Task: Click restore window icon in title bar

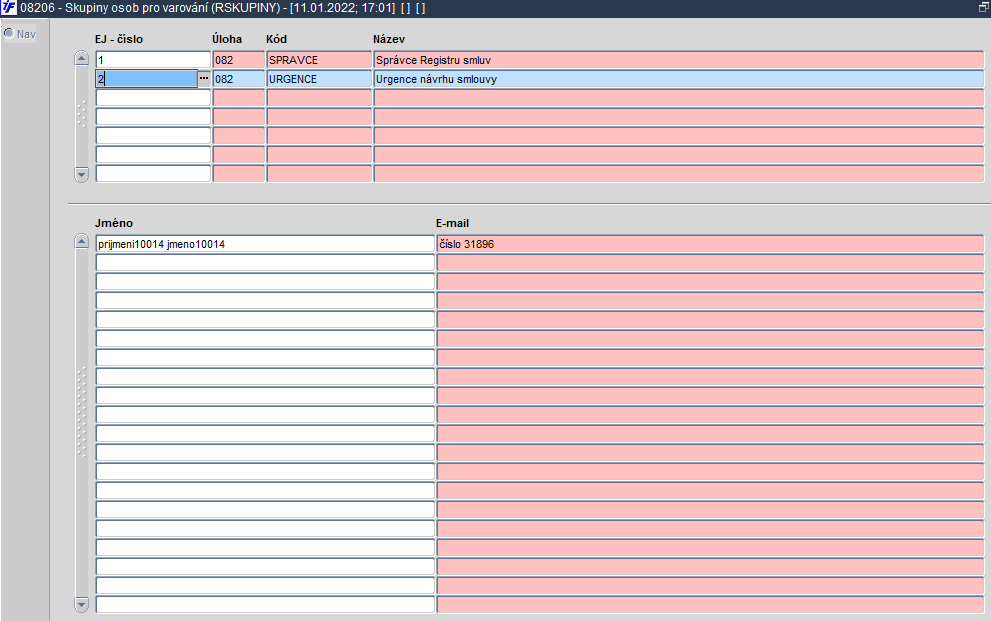Action: 983,8
